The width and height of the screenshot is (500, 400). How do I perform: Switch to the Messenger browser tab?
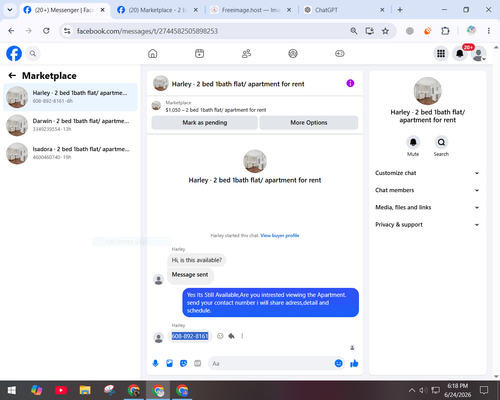[x=63, y=10]
